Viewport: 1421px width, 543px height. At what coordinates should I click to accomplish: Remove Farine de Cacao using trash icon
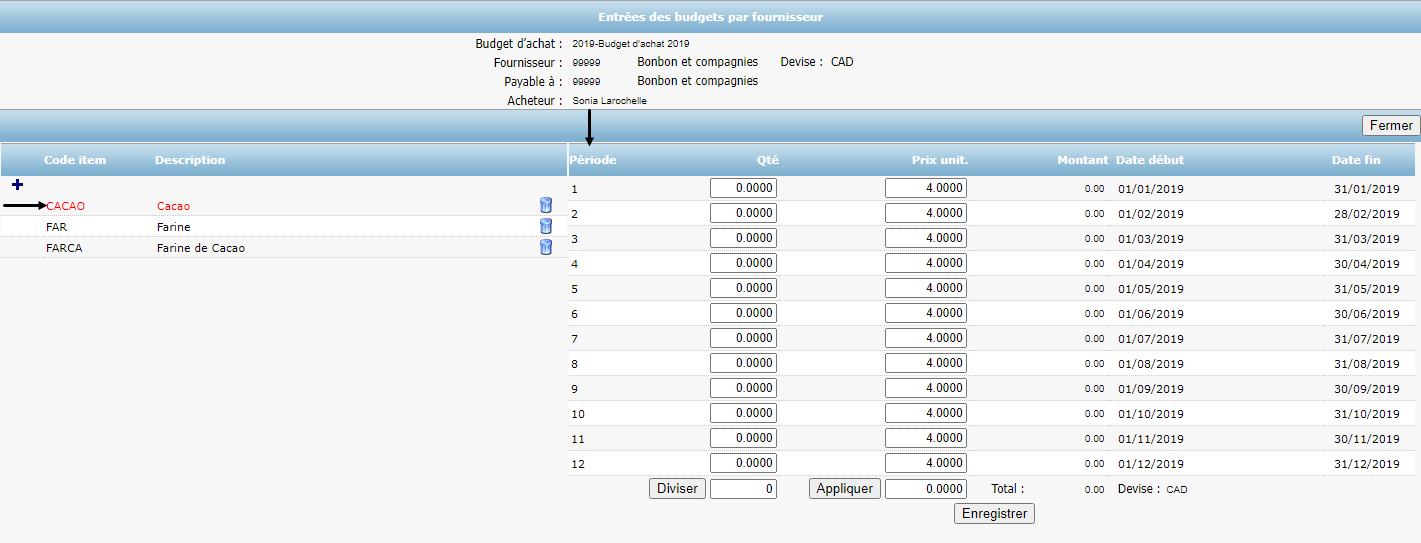click(545, 248)
